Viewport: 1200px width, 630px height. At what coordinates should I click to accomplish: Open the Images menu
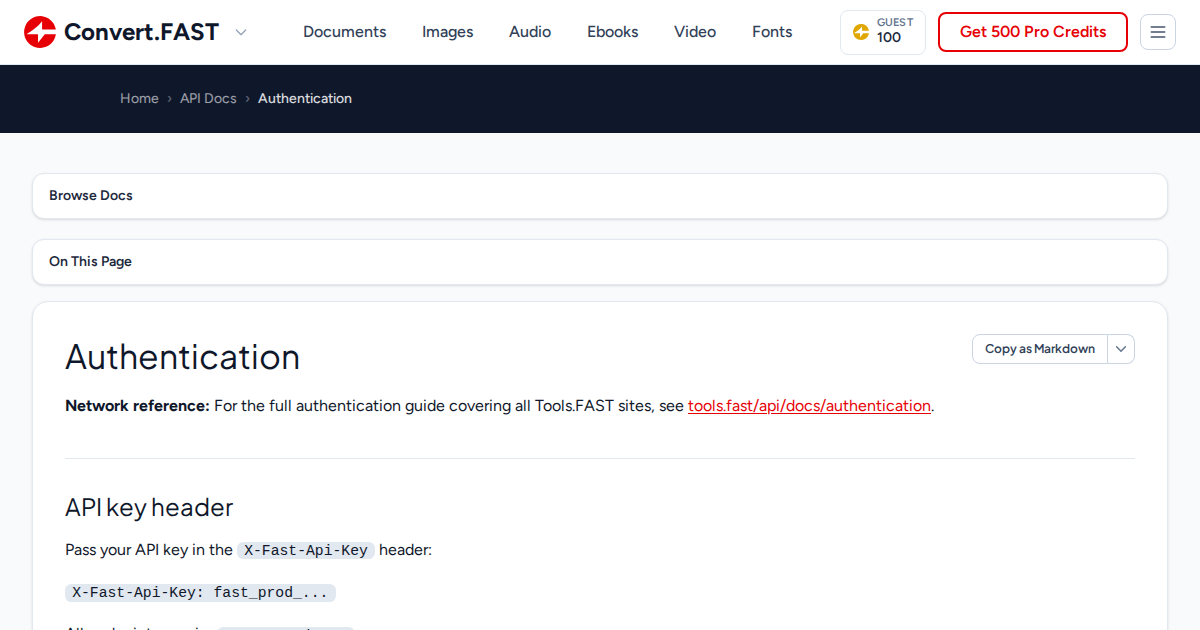pos(448,32)
